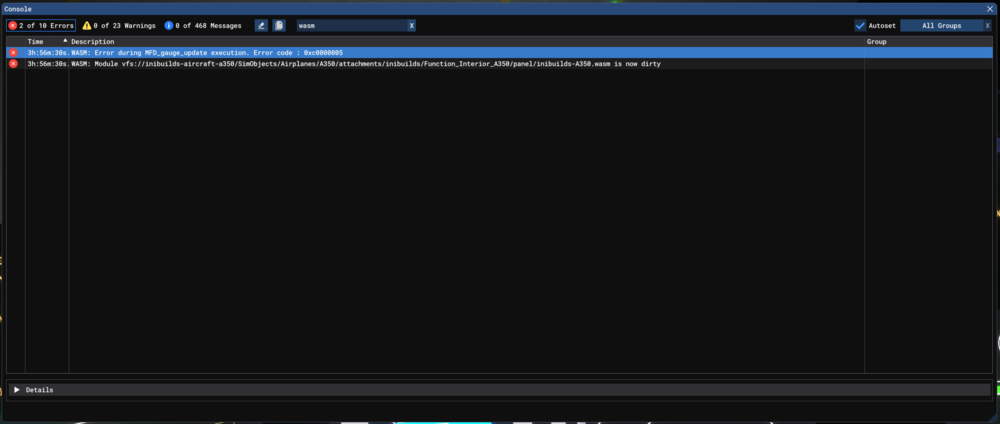Click the clear console eraser icon
The height and width of the screenshot is (424, 1000).
(261, 26)
